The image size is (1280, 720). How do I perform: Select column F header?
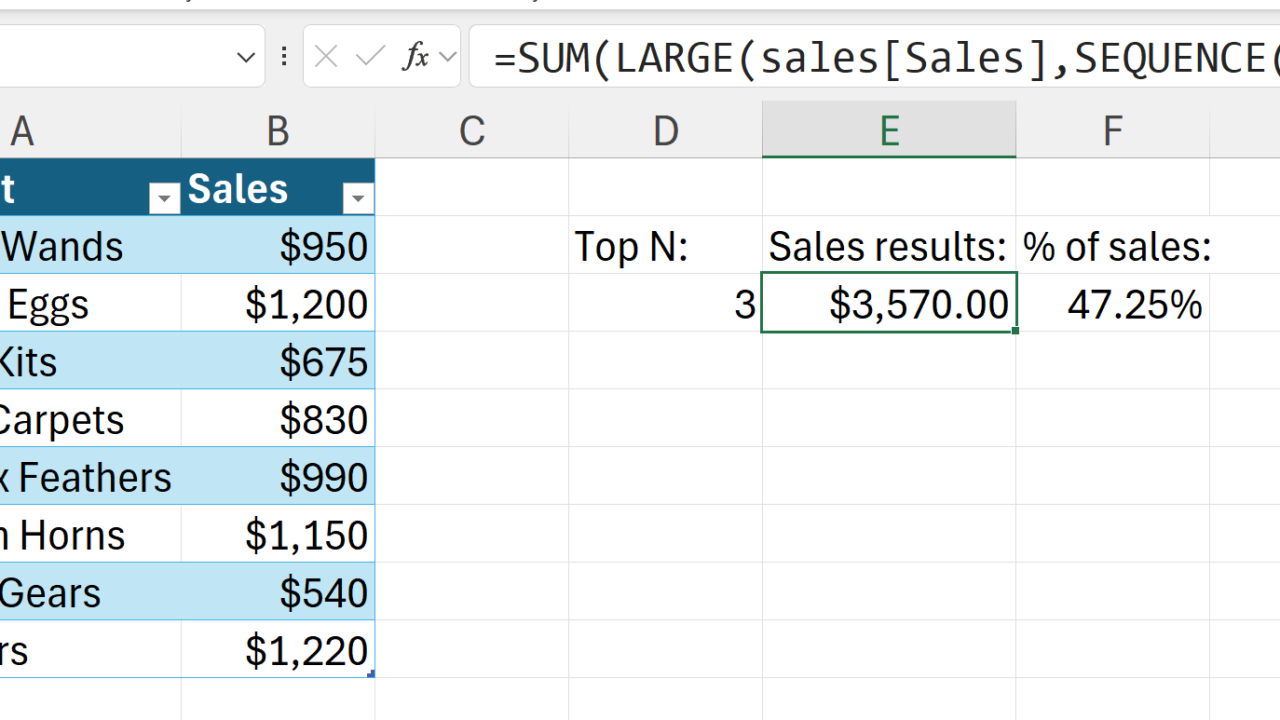[x=1112, y=131]
